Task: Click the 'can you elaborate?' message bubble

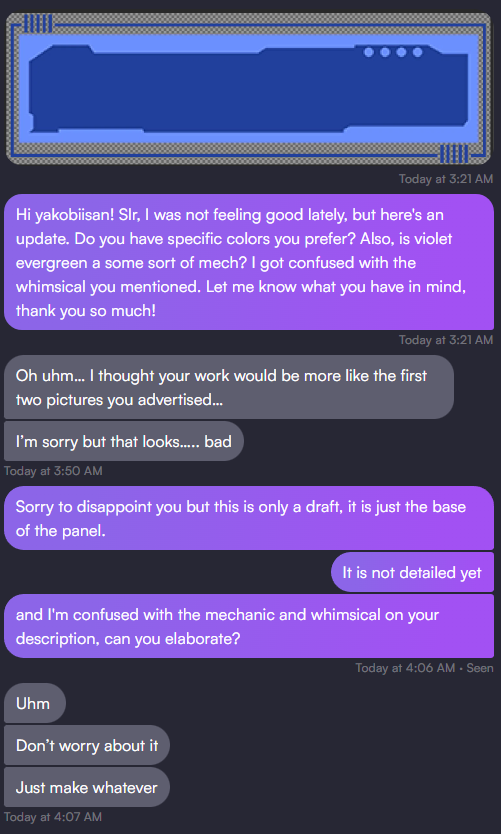Action: point(249,626)
